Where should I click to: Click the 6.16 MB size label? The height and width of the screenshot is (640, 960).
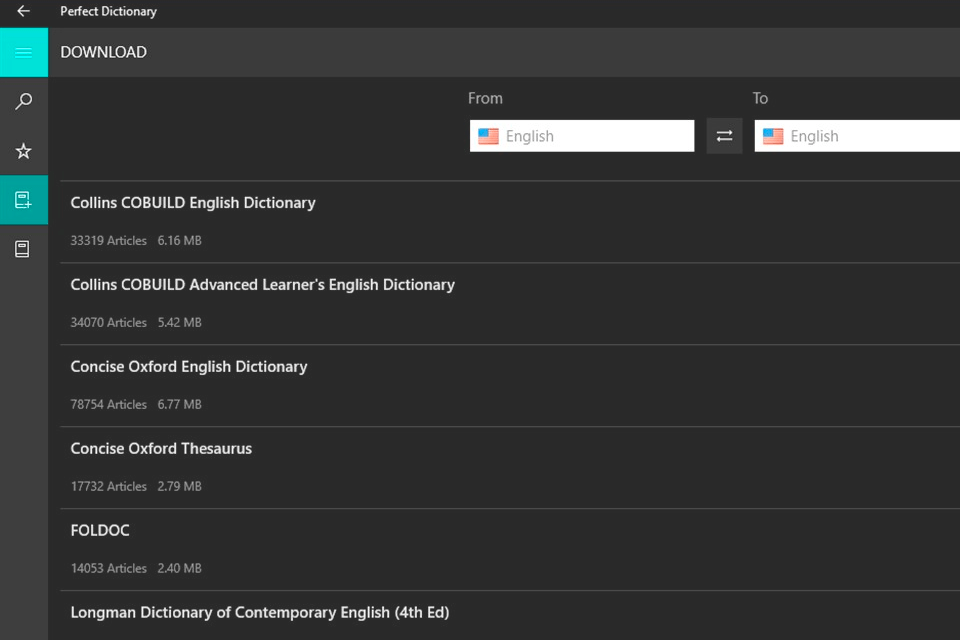(x=179, y=241)
